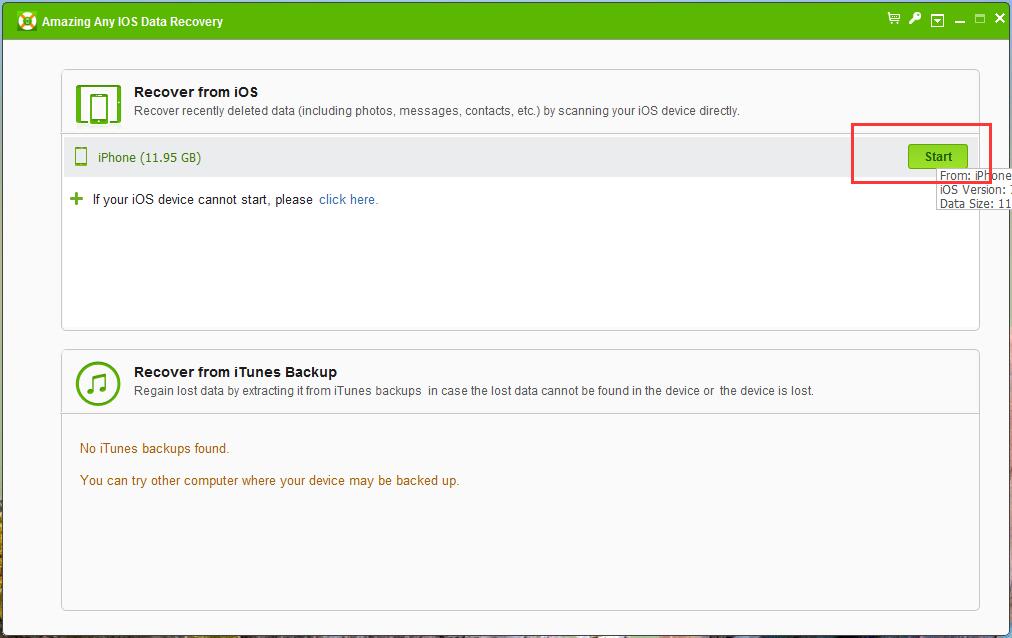Minimize the Data Recovery window

960,21
